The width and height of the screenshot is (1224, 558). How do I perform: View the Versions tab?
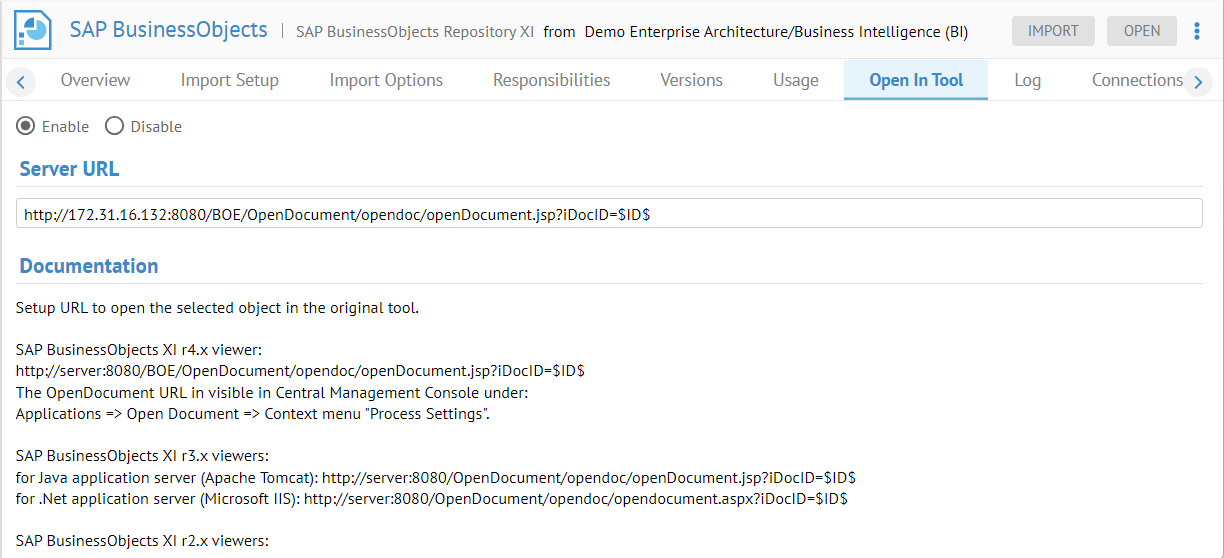691,80
